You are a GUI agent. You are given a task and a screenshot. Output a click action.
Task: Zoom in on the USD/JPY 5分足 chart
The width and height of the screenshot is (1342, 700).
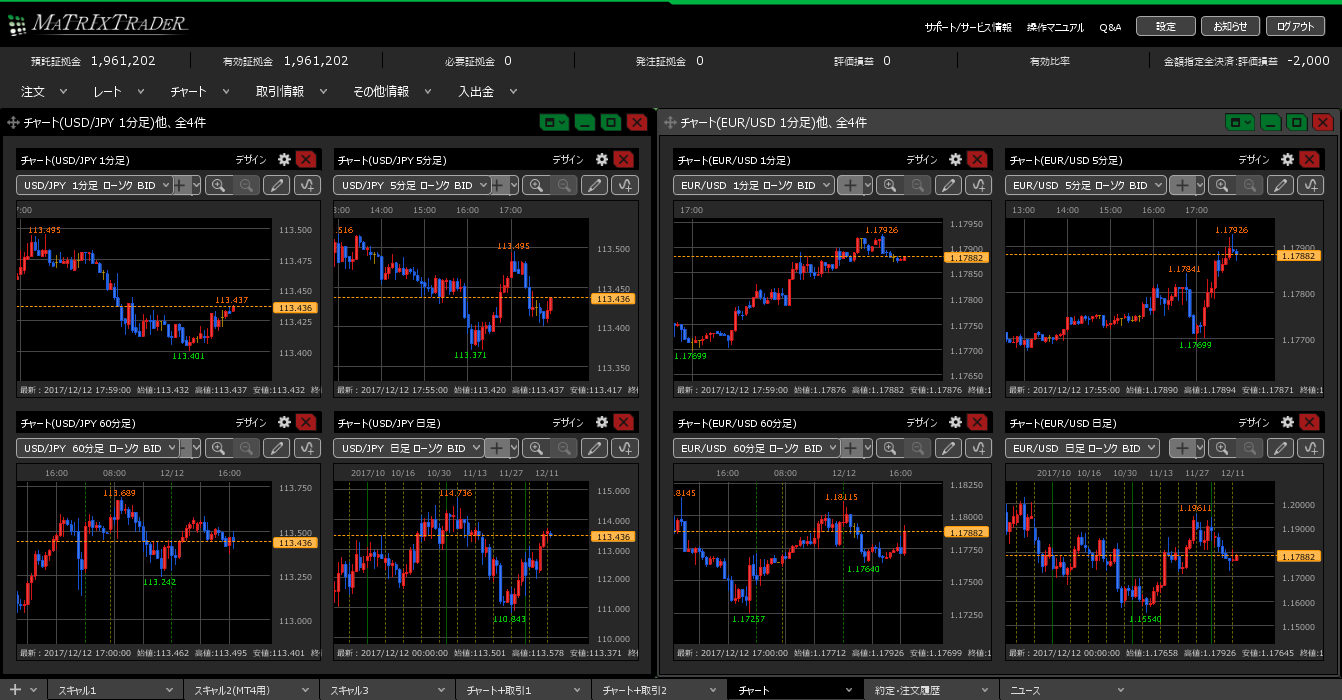click(x=537, y=185)
